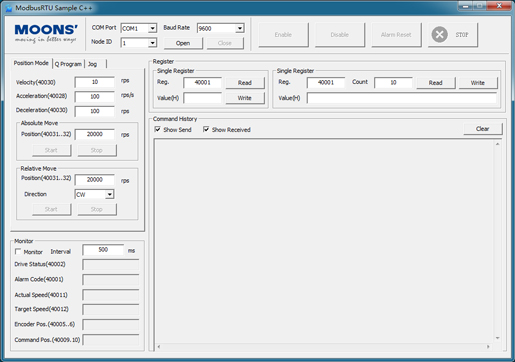
Task: Click the Relative Move Position input field
Action: tap(95, 180)
